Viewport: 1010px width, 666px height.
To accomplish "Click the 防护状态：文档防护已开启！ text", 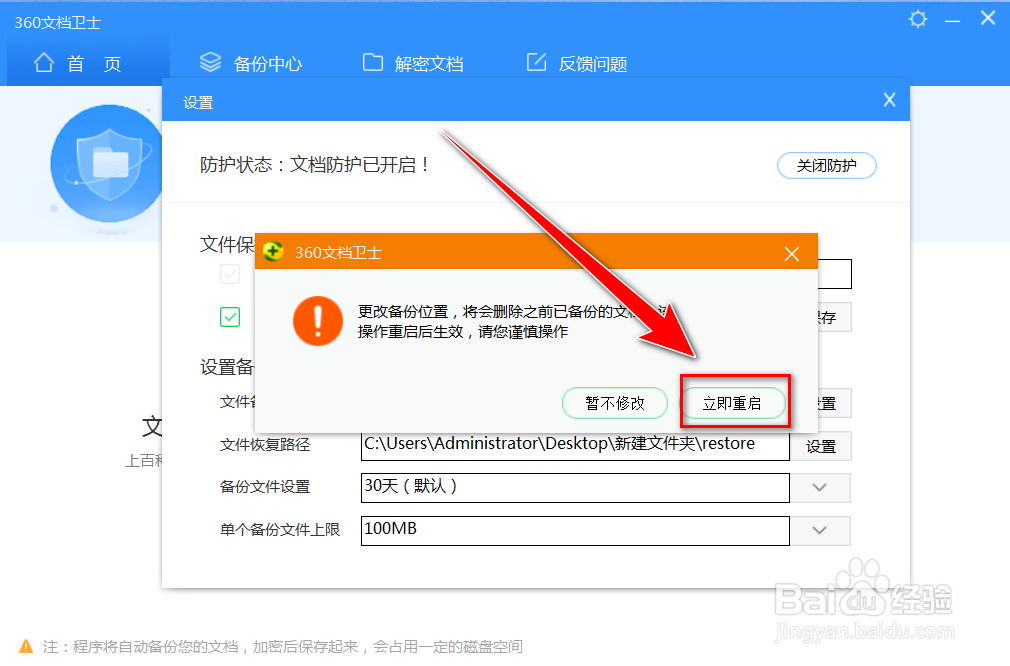I will pos(315,165).
